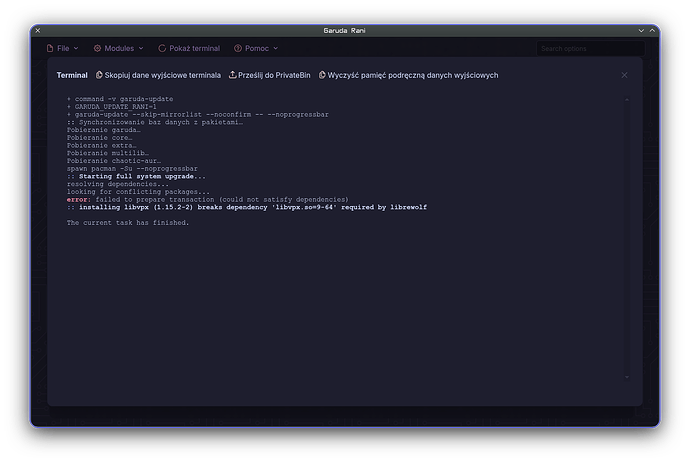
Task: Click the upload icon before Prześlij
Action: tap(233, 75)
